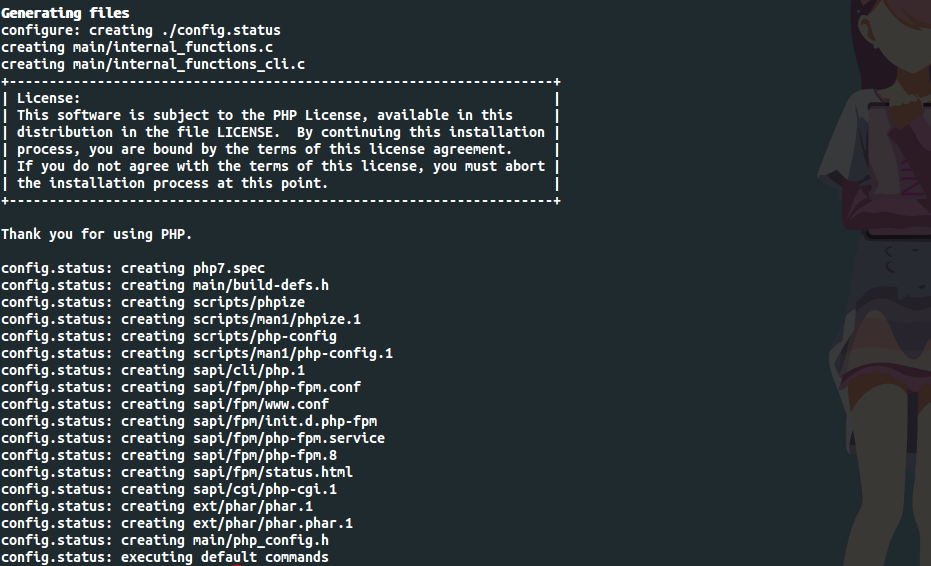Click 'sapi/fpm/php-fpm.conf' path
Viewport: 931px width, 566px height.
(277, 387)
